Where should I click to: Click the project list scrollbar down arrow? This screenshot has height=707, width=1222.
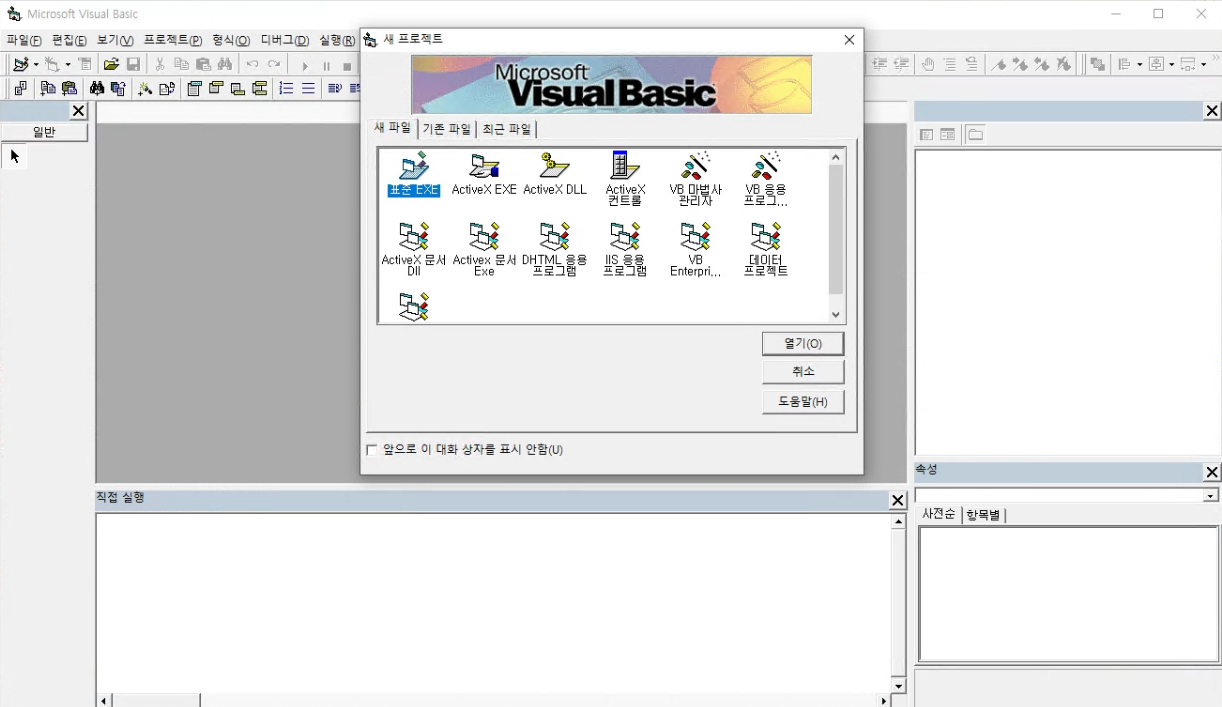836,315
